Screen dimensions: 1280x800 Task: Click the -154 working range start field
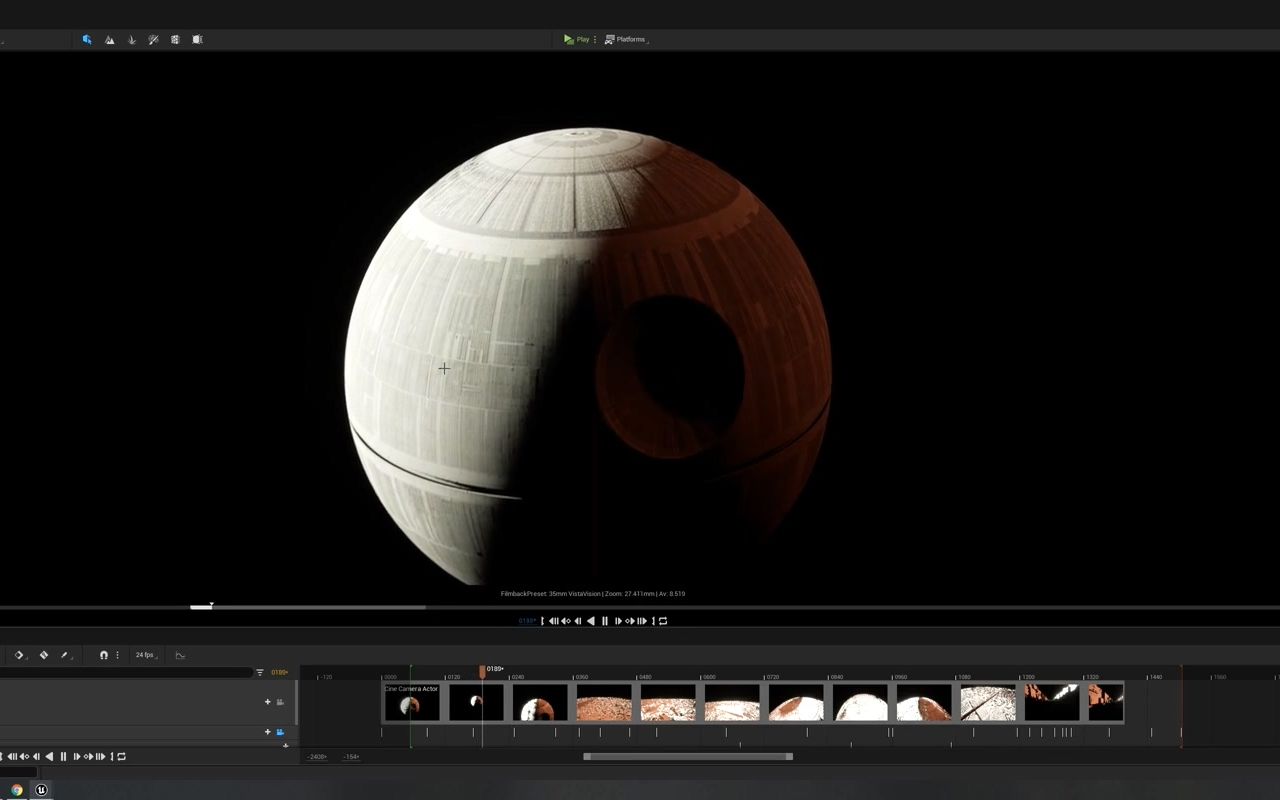click(x=351, y=757)
